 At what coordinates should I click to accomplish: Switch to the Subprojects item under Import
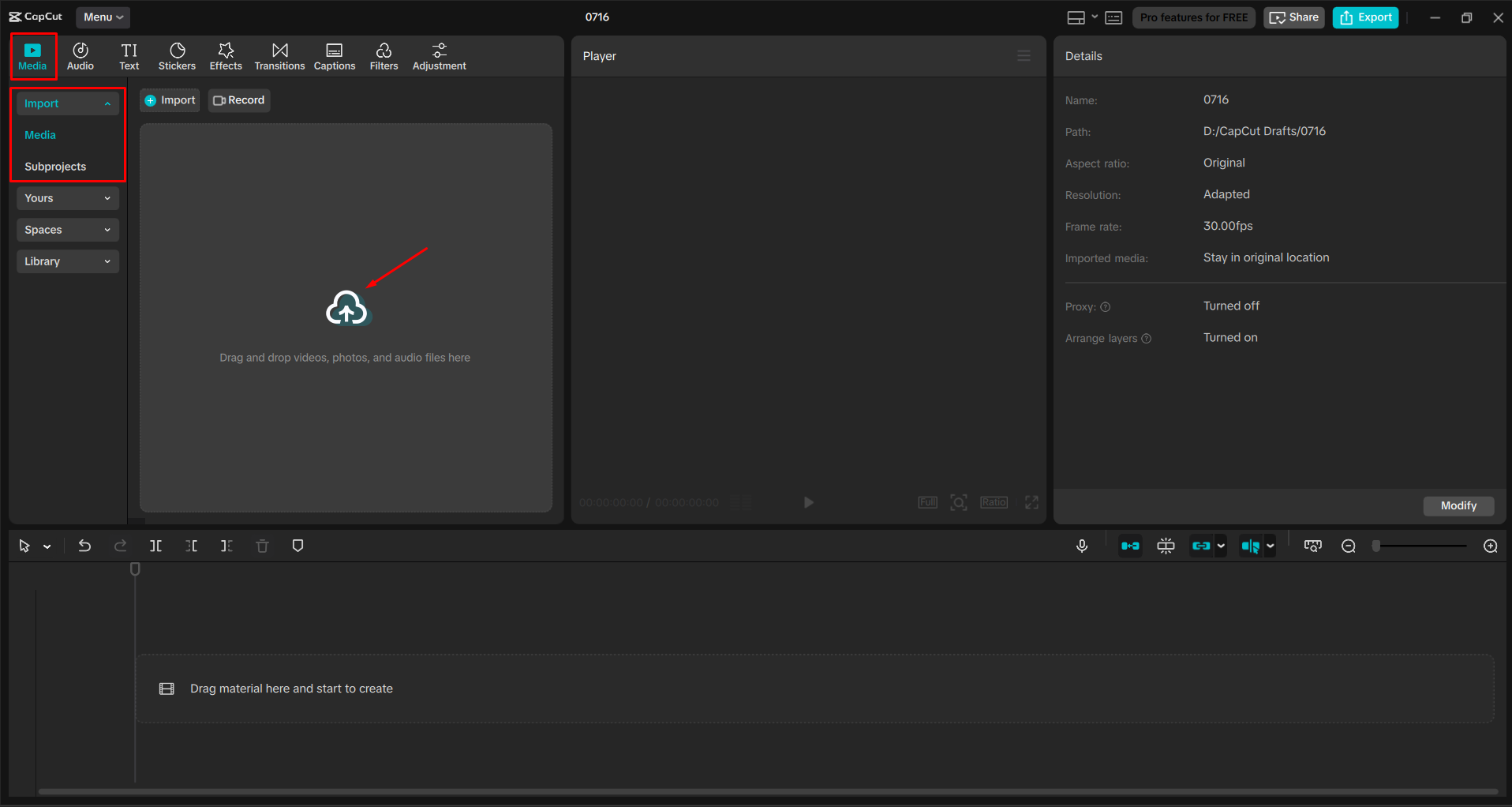(x=55, y=166)
